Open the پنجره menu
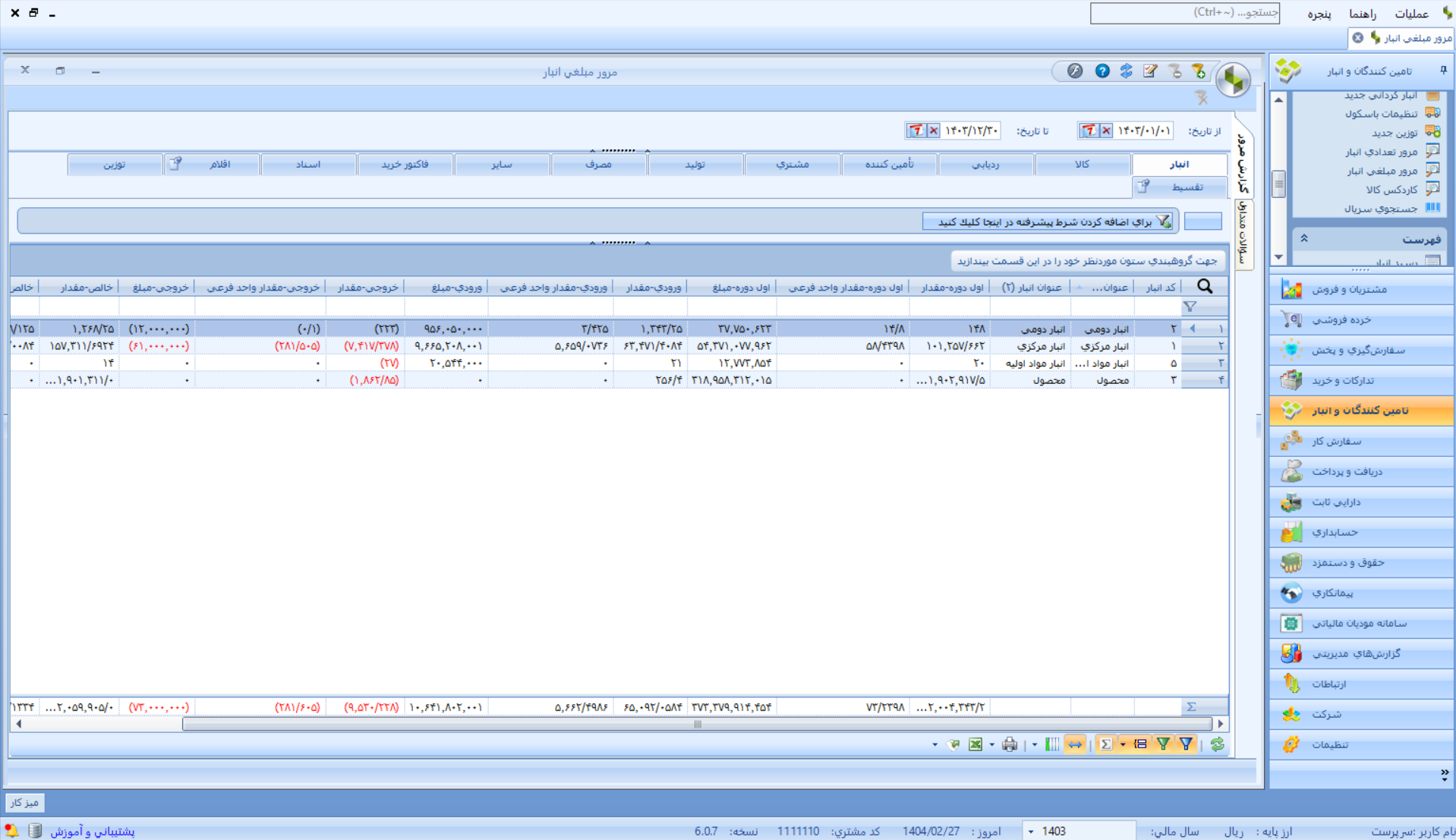The height and width of the screenshot is (840, 1456). click(x=1319, y=14)
